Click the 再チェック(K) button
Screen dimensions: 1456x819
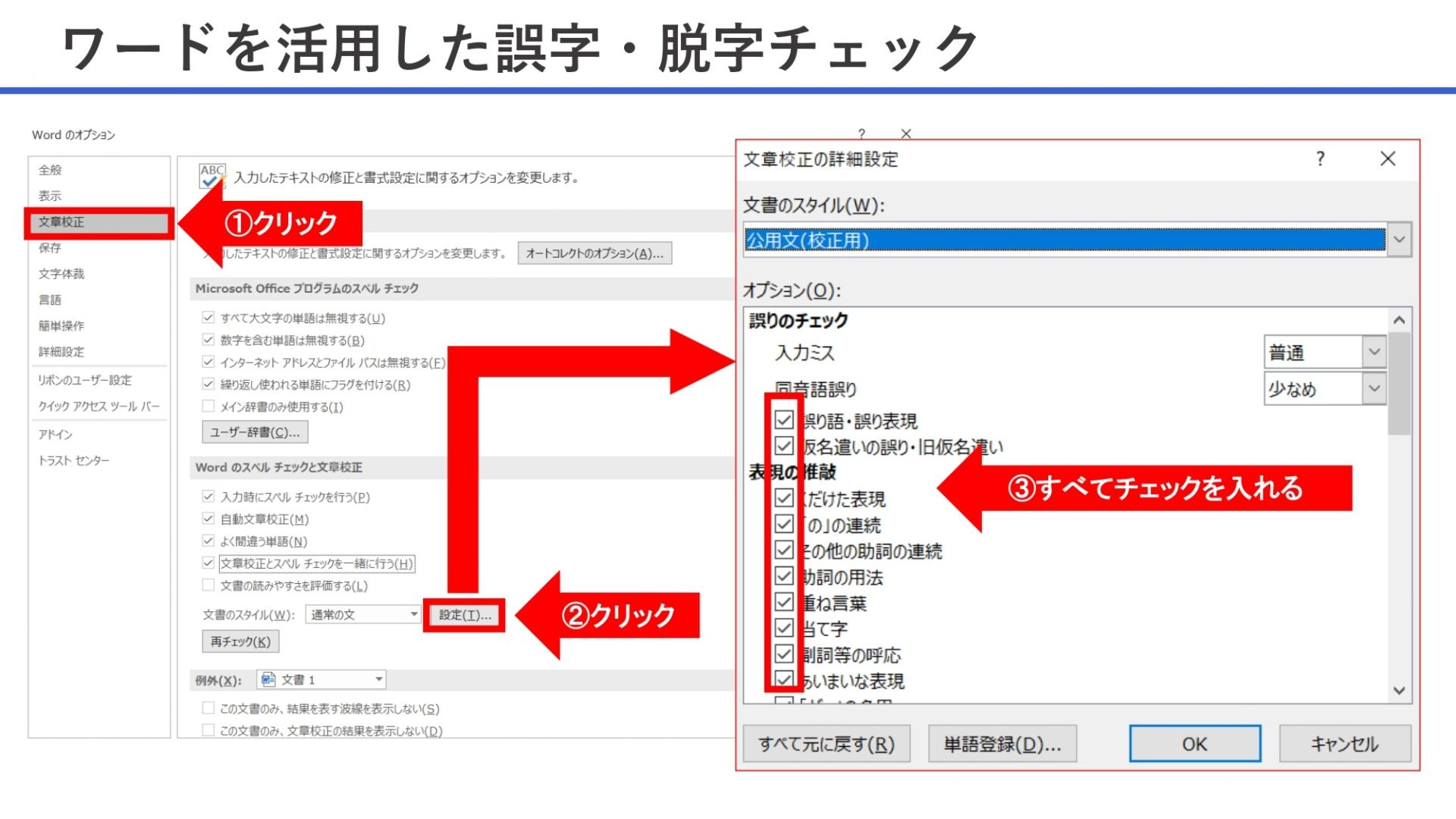click(x=240, y=642)
